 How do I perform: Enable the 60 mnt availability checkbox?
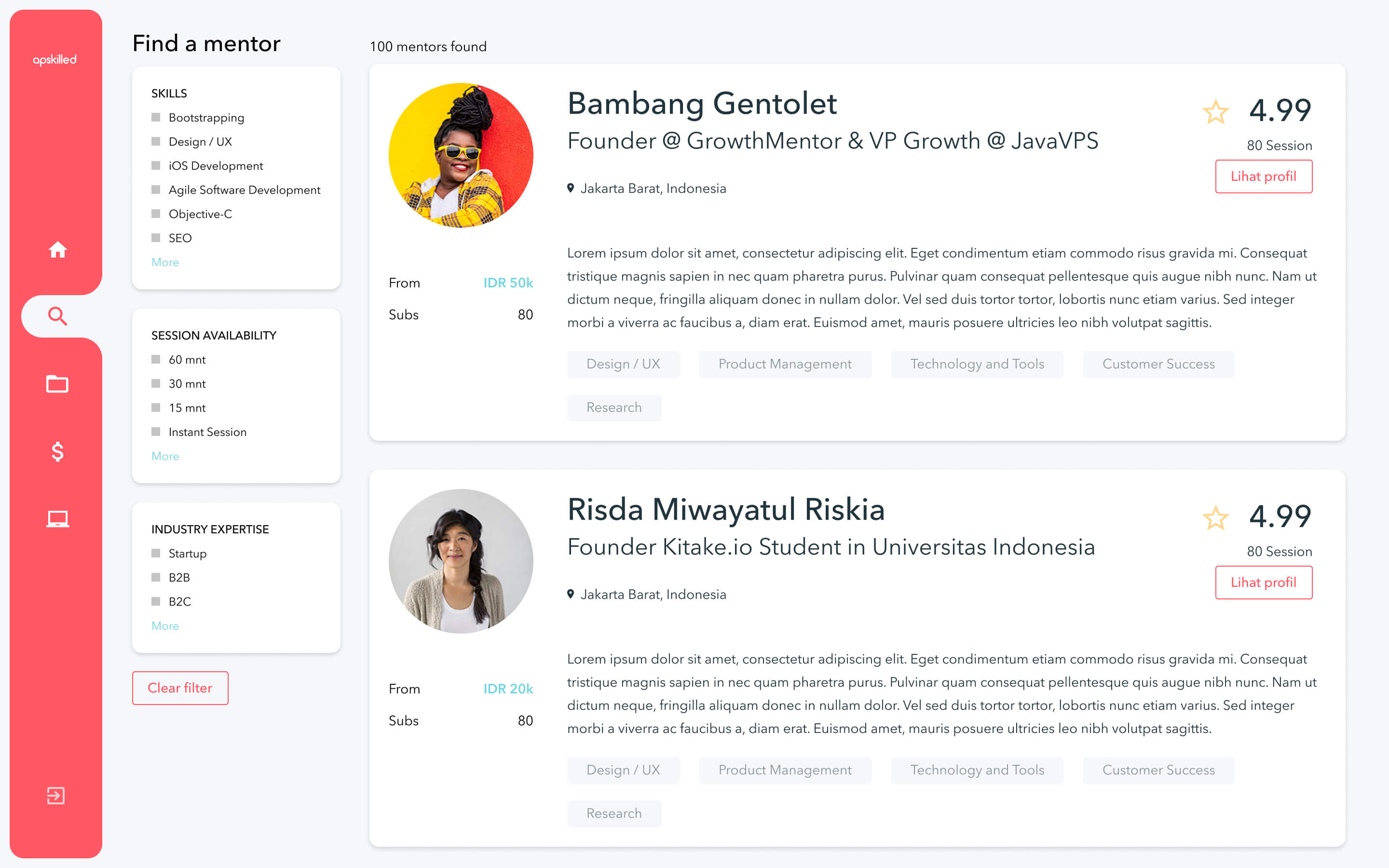tap(156, 359)
